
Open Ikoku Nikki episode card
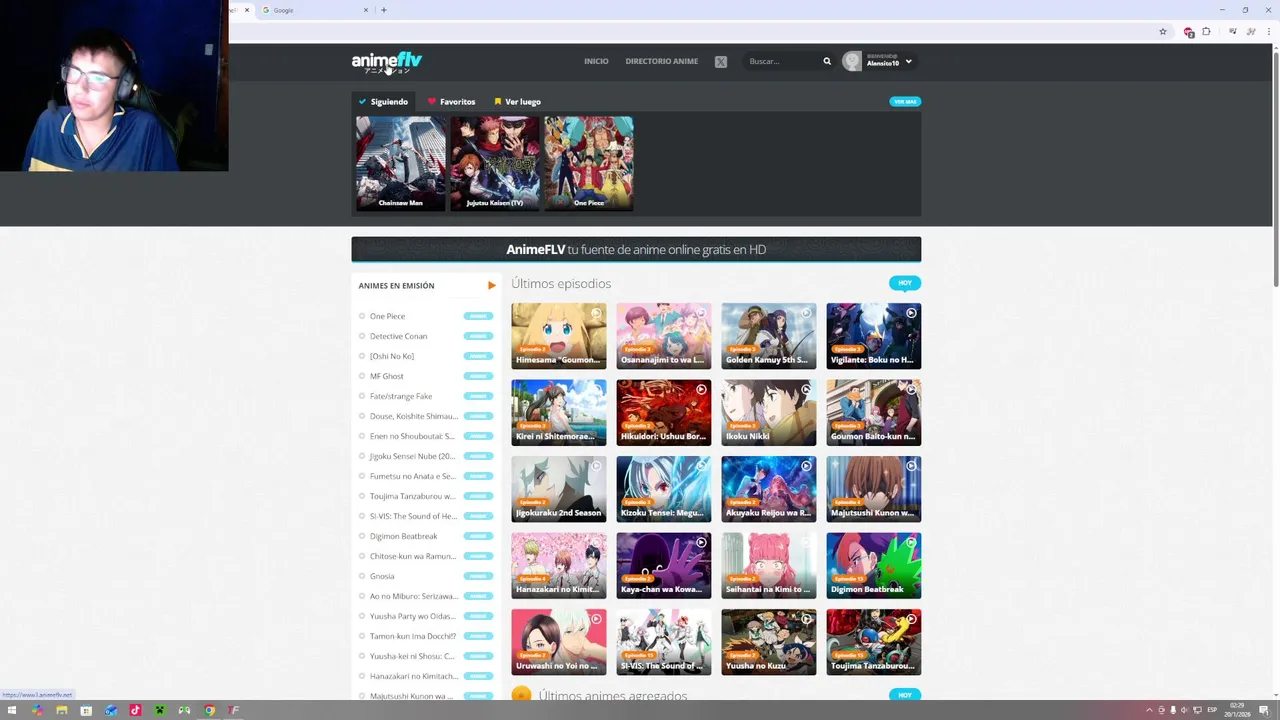click(769, 412)
